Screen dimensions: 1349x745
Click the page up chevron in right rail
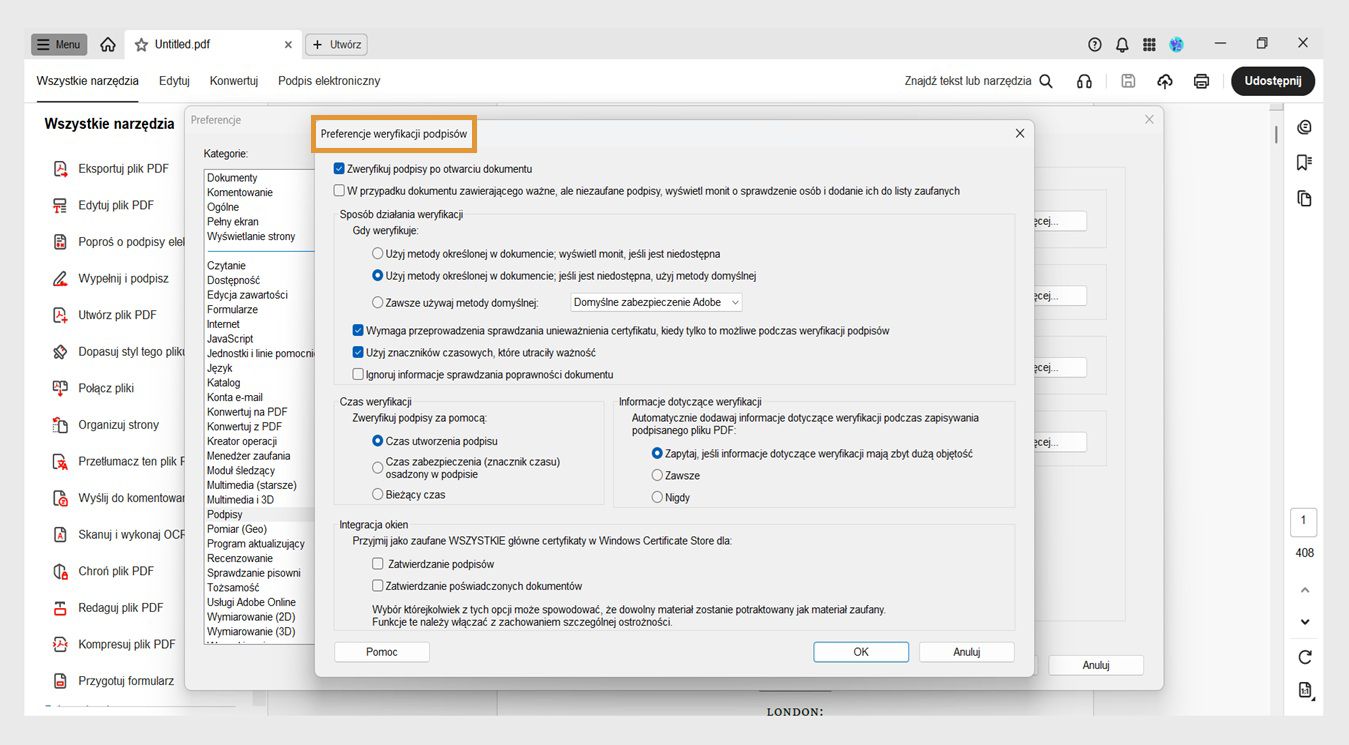(x=1304, y=590)
